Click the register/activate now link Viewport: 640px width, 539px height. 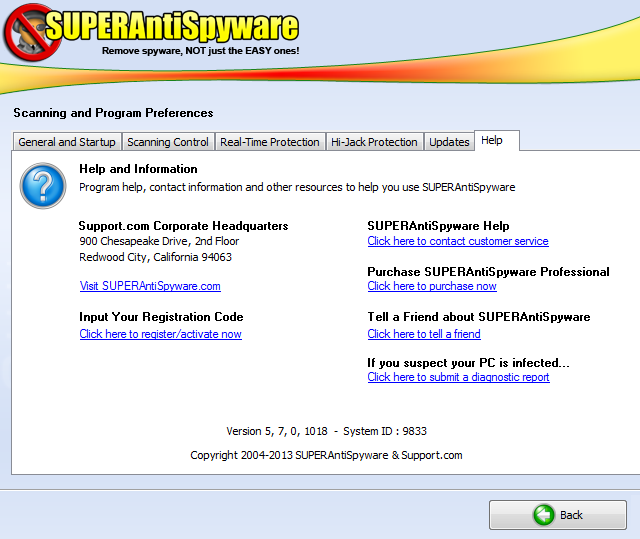[160, 334]
